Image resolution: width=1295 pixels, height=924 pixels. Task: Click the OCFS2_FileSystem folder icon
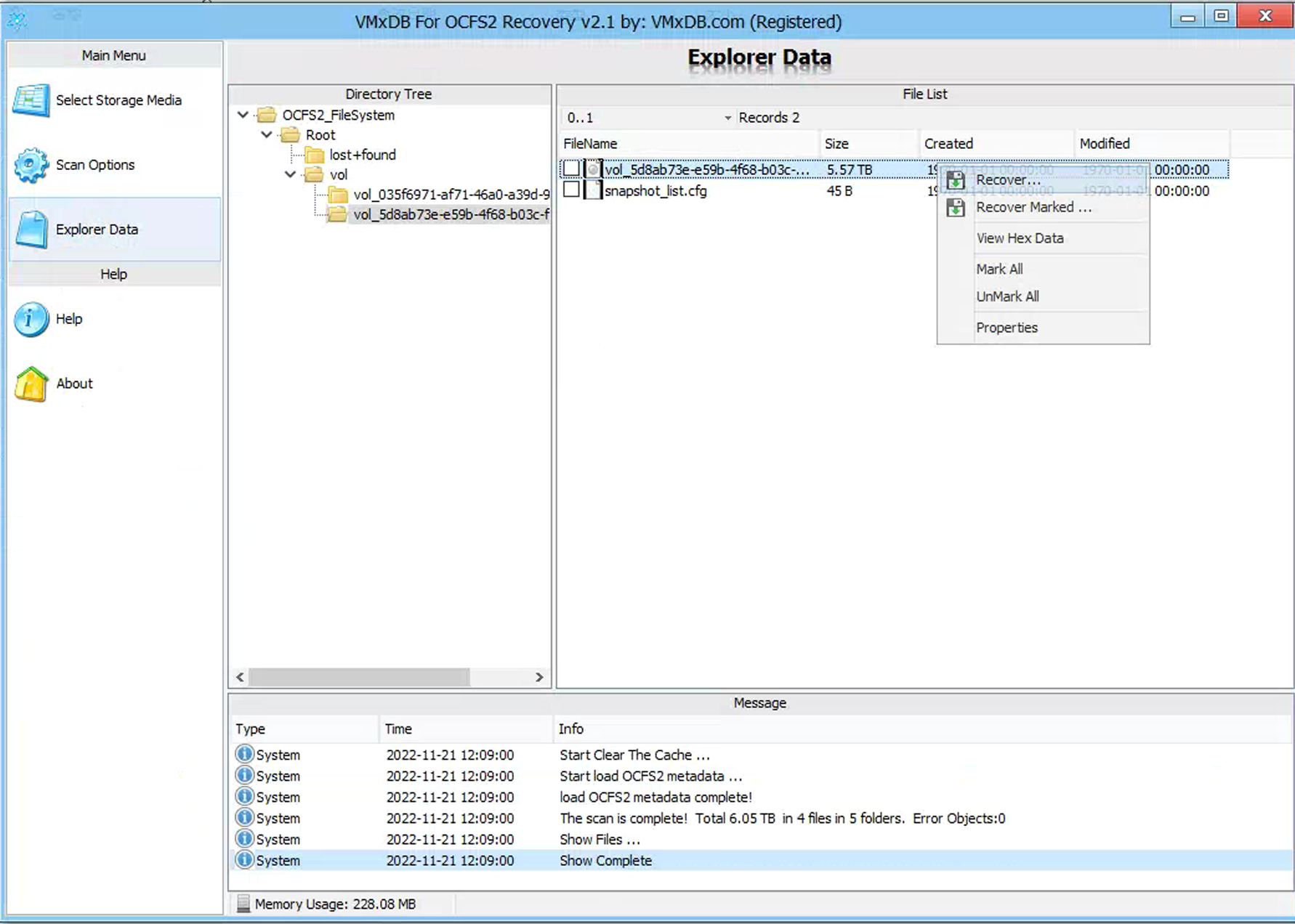(x=267, y=115)
